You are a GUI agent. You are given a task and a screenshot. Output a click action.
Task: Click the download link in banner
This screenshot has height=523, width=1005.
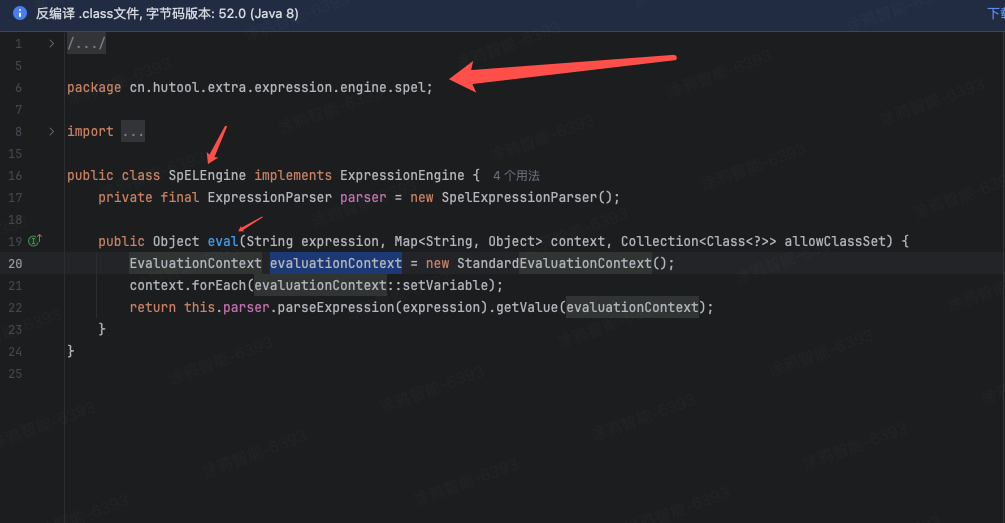click(996, 13)
